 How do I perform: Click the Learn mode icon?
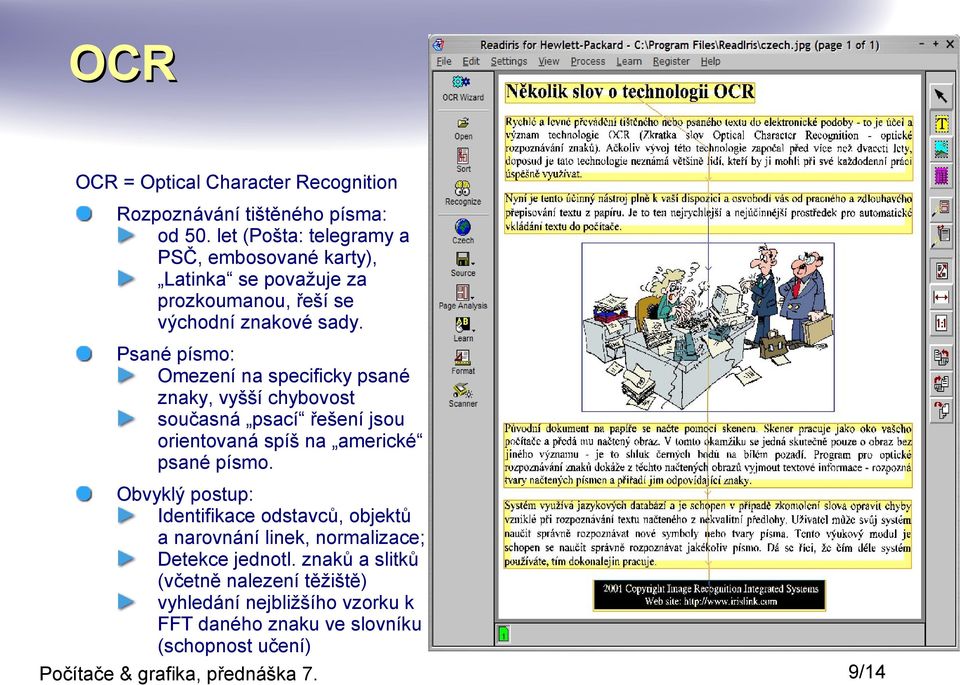[462, 324]
